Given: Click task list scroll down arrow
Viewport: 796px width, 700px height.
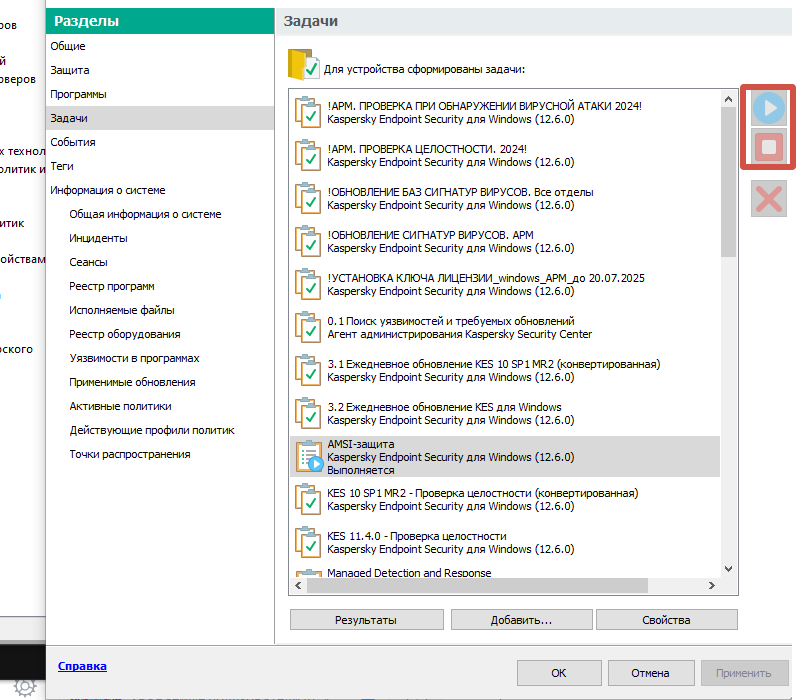Looking at the screenshot, I should point(728,569).
